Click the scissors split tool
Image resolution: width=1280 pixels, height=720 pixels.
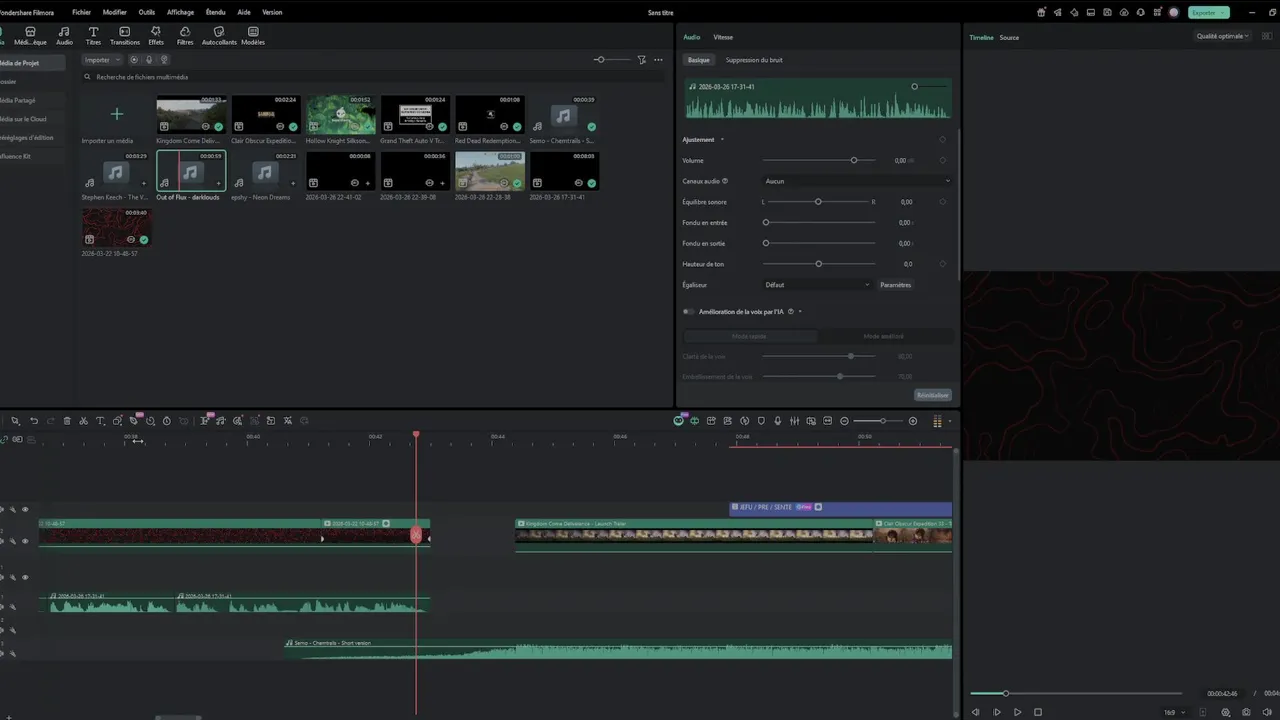tap(83, 421)
